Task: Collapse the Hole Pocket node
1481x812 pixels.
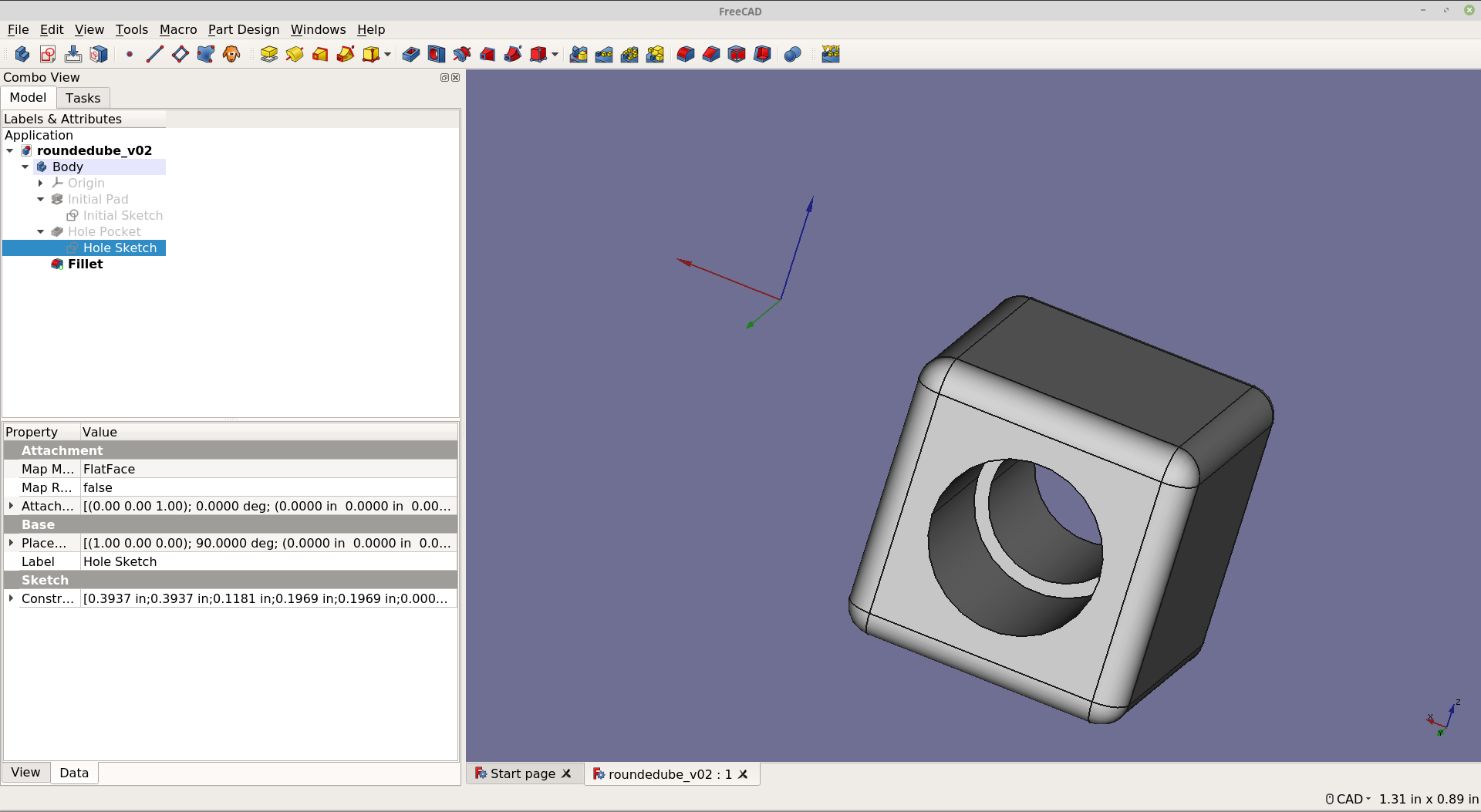Action: coord(41,231)
